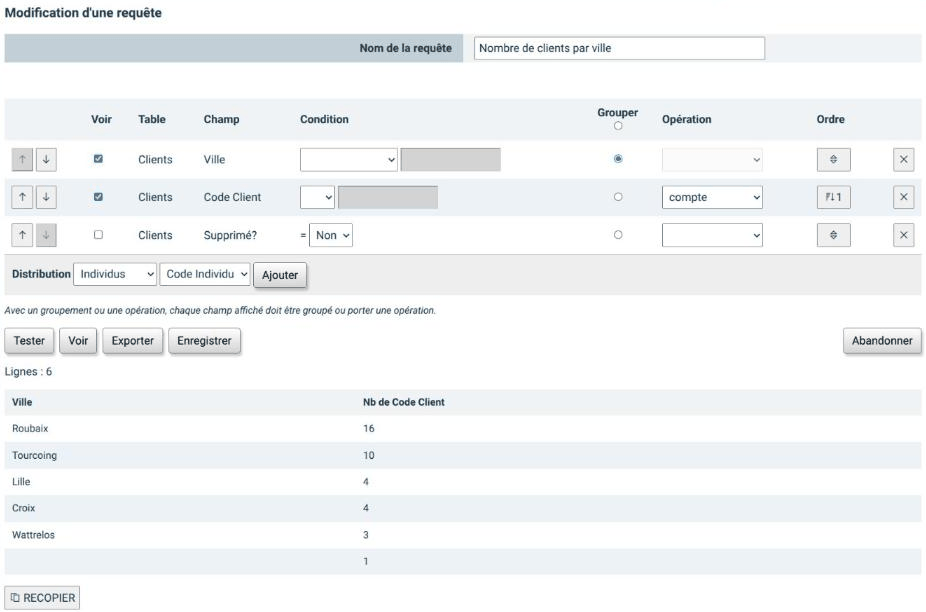The width and height of the screenshot is (926, 612).
Task: Open condition dropdown for Code Client row
Action: 317,197
